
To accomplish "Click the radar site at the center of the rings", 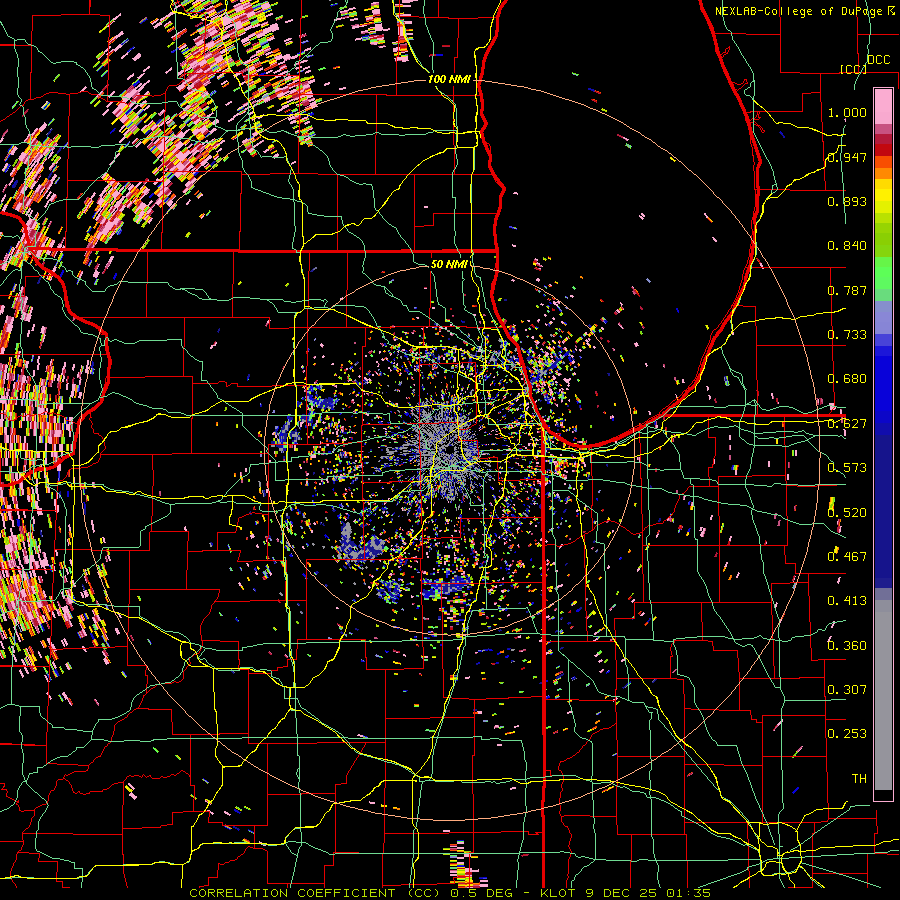I will [449, 449].
